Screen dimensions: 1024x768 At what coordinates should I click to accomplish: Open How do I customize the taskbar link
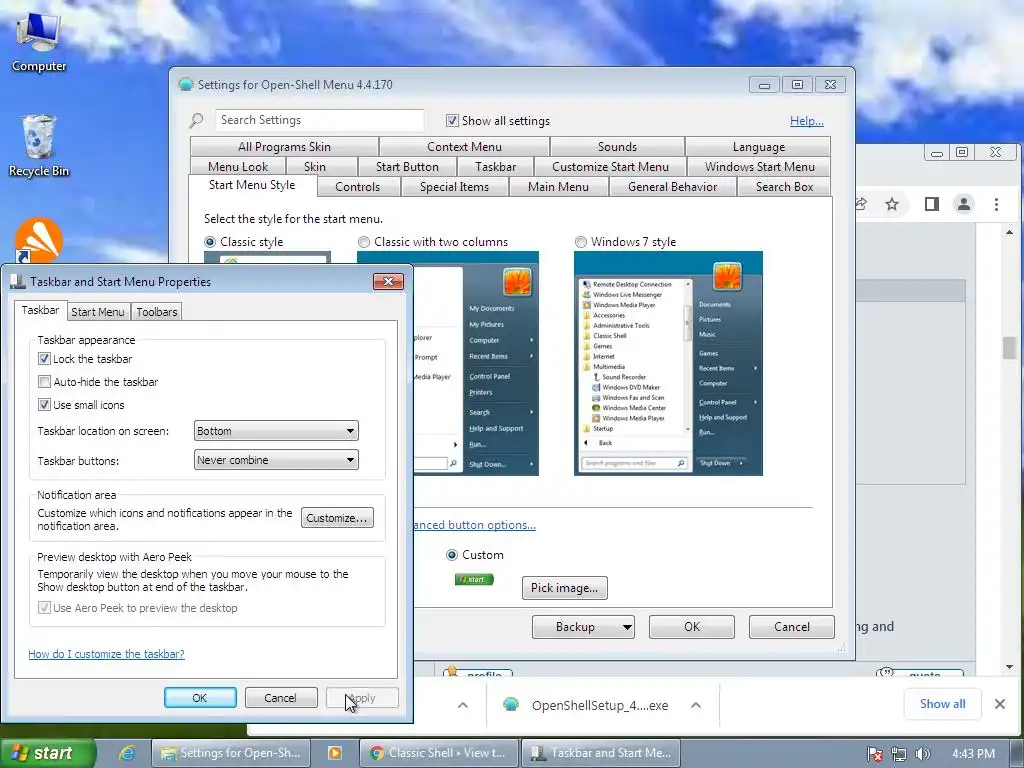106,654
